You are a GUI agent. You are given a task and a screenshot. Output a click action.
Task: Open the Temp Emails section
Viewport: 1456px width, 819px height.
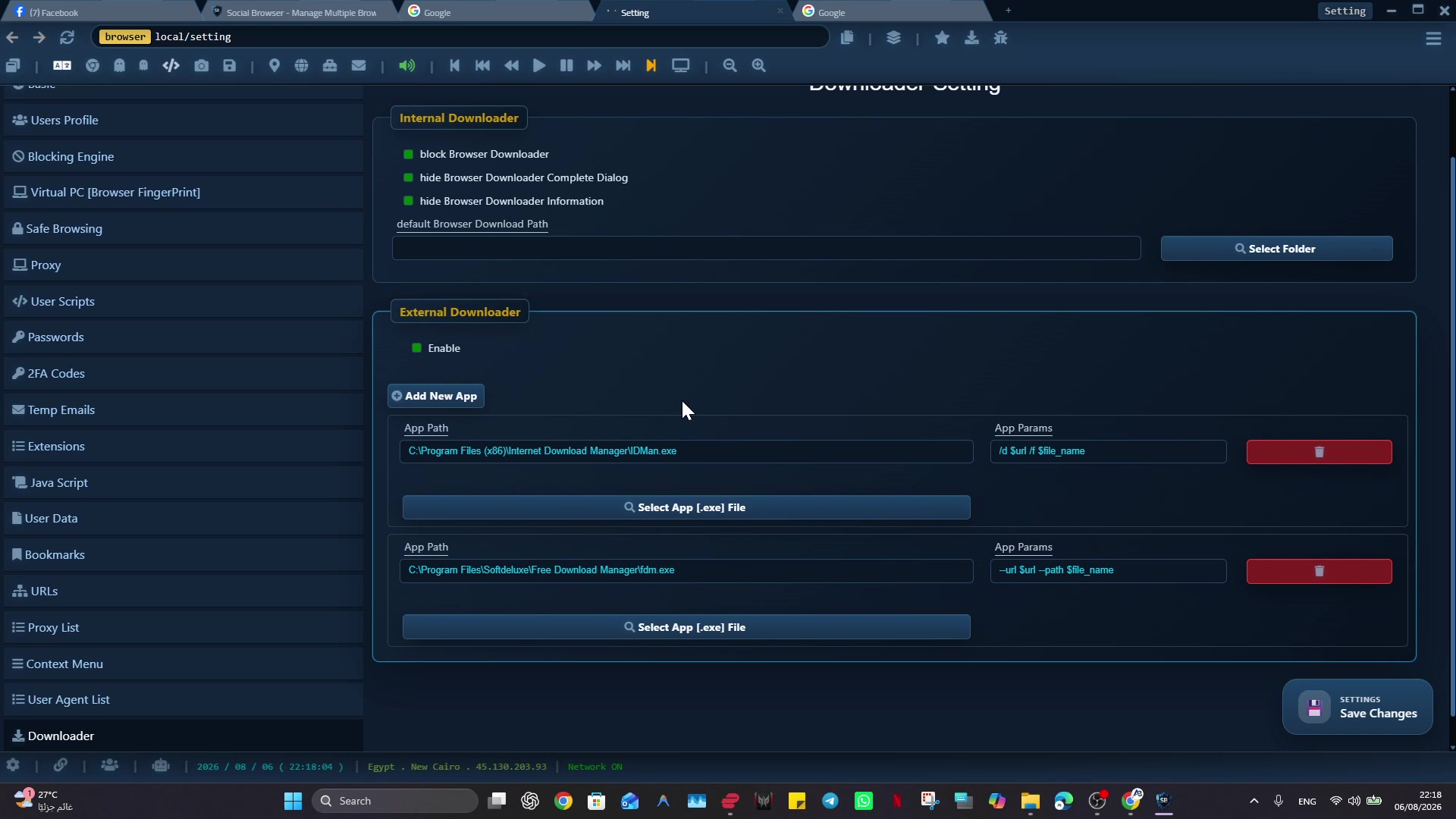[x=184, y=410]
